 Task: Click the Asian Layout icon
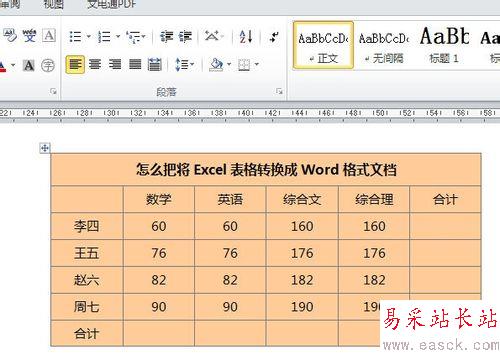tap(212, 36)
